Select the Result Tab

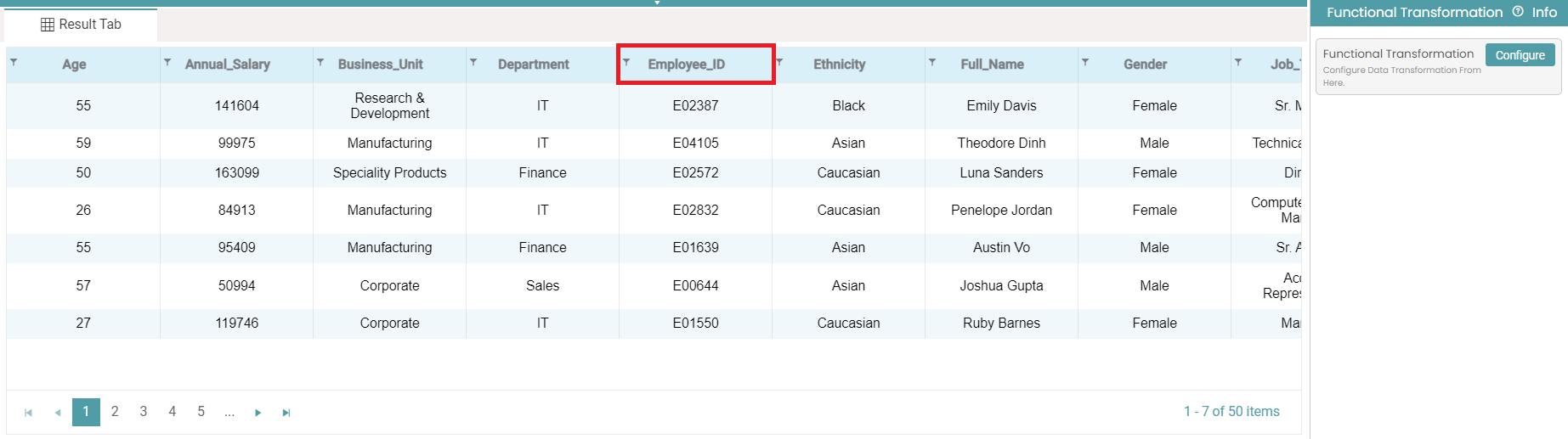pyautogui.click(x=82, y=25)
